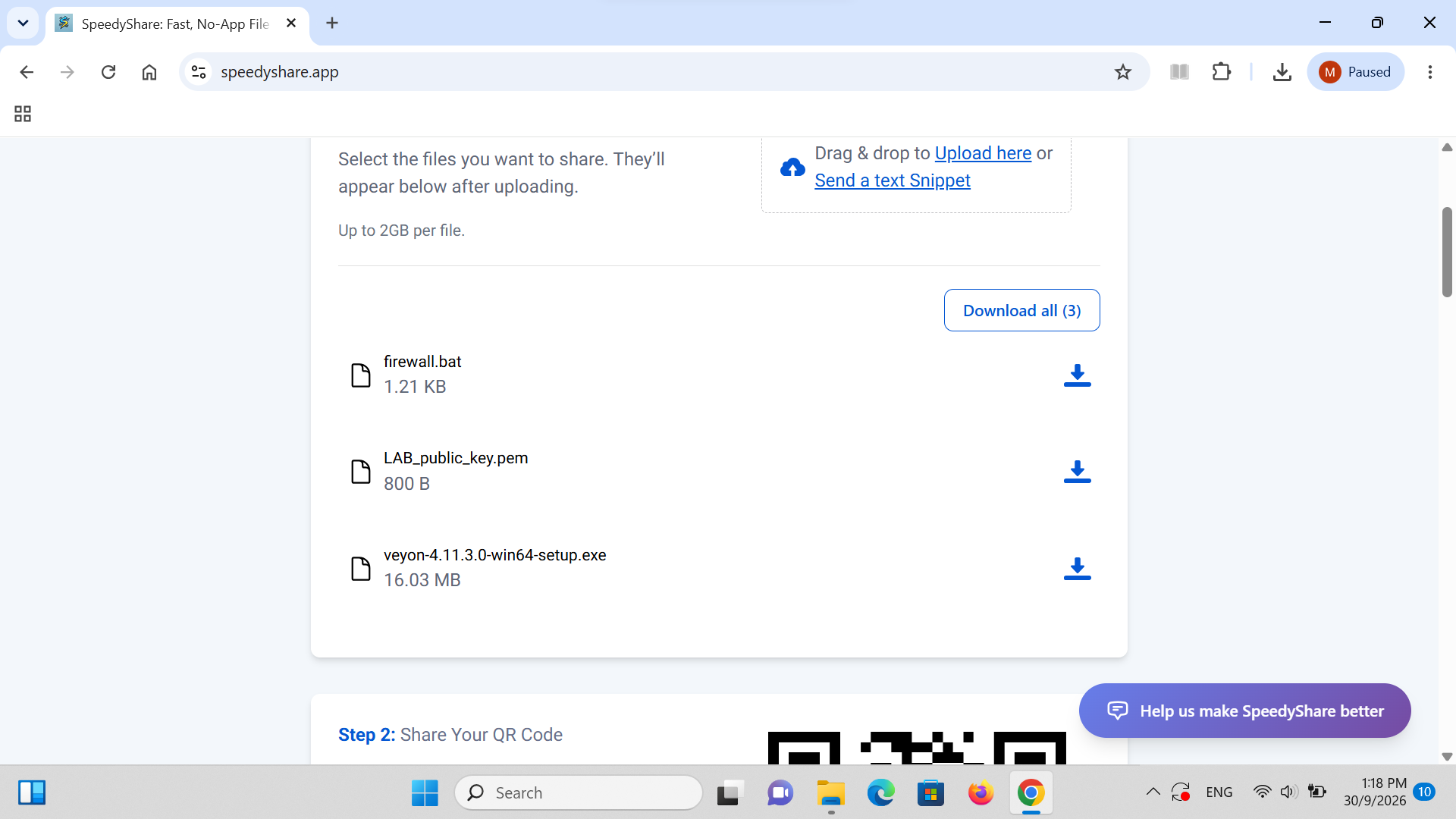The width and height of the screenshot is (1456, 819).
Task: Launch Microsoft Edge from taskbar
Action: click(x=880, y=793)
